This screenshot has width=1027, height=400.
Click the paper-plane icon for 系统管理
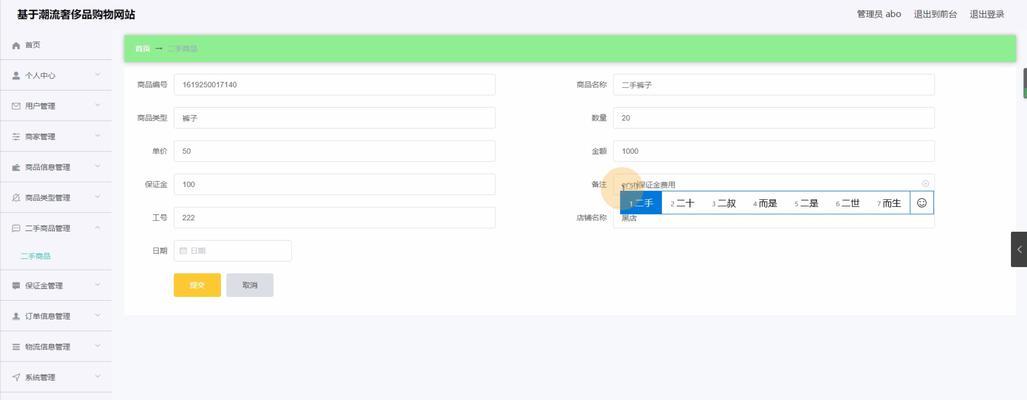tap(16, 377)
